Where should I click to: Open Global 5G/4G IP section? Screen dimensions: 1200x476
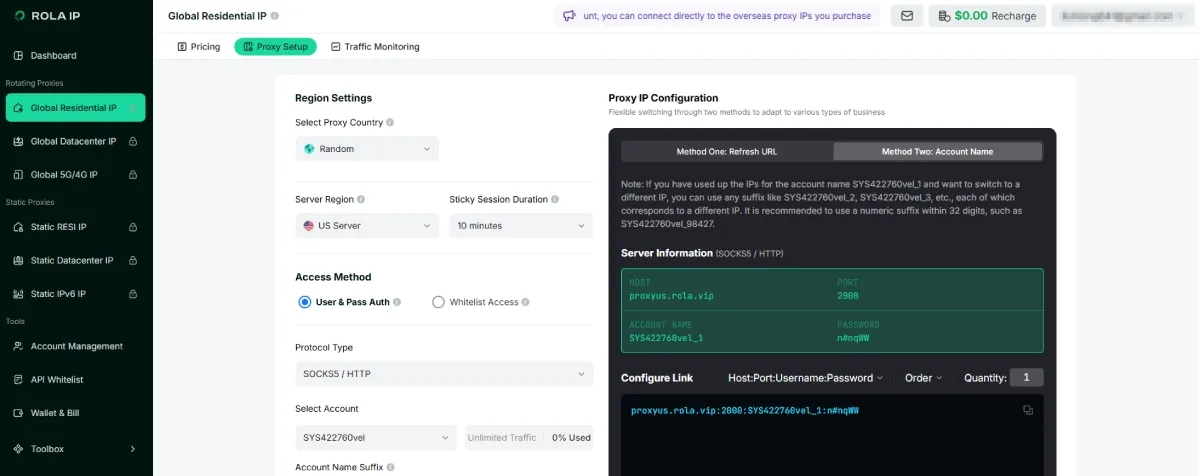click(75, 175)
